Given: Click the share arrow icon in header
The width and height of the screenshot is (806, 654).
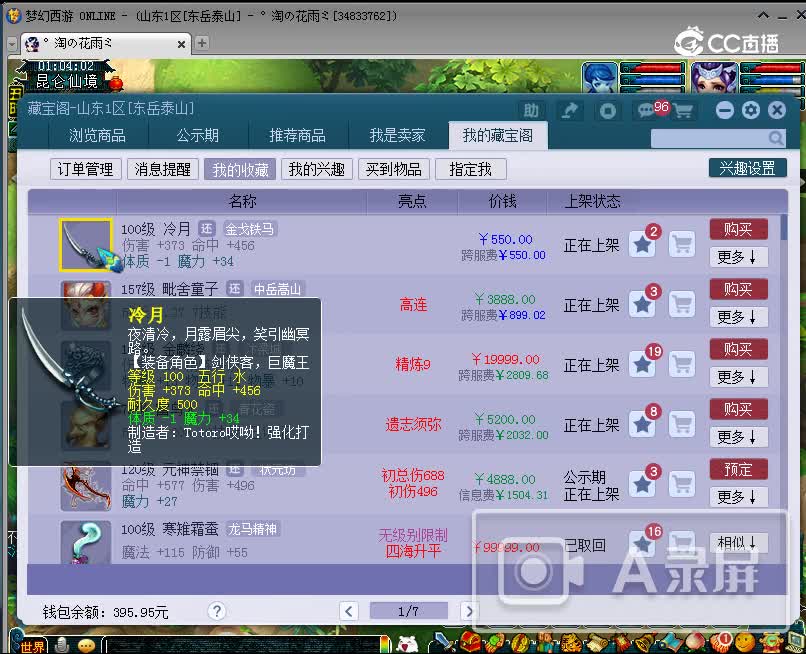Looking at the screenshot, I should click(x=569, y=110).
